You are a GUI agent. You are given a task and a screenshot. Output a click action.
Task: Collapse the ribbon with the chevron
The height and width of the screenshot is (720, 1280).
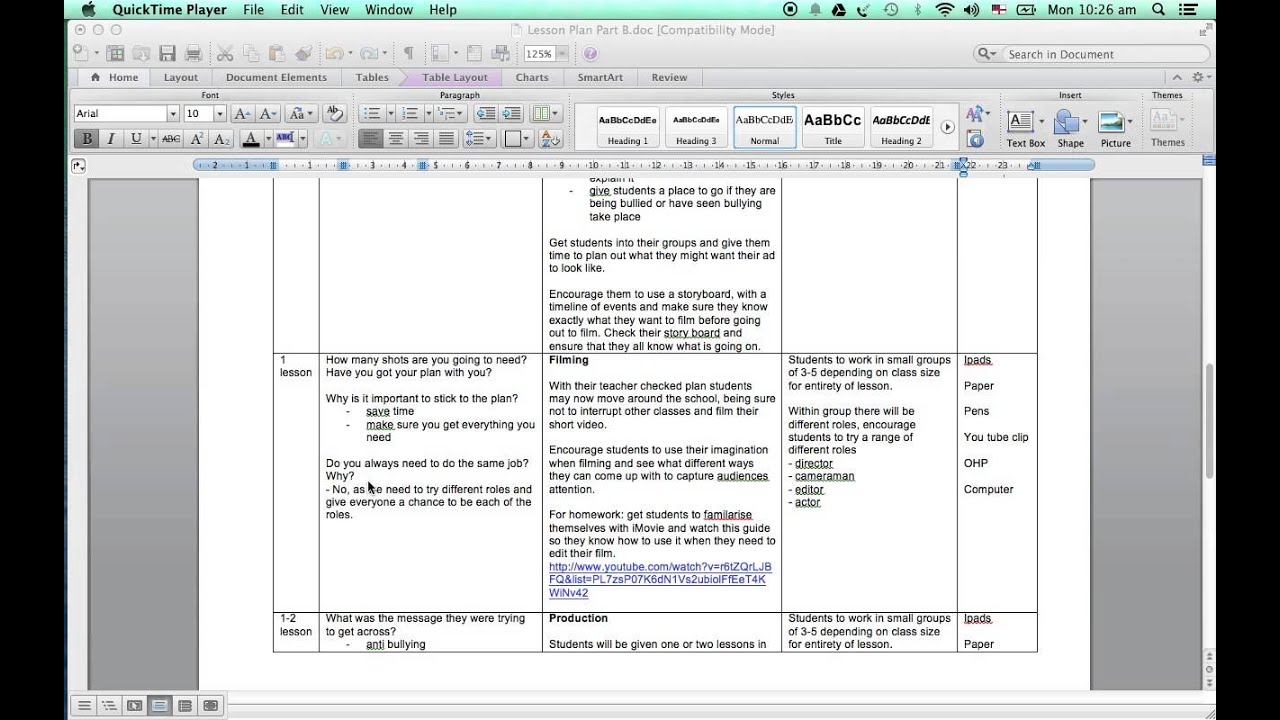pyautogui.click(x=1175, y=77)
